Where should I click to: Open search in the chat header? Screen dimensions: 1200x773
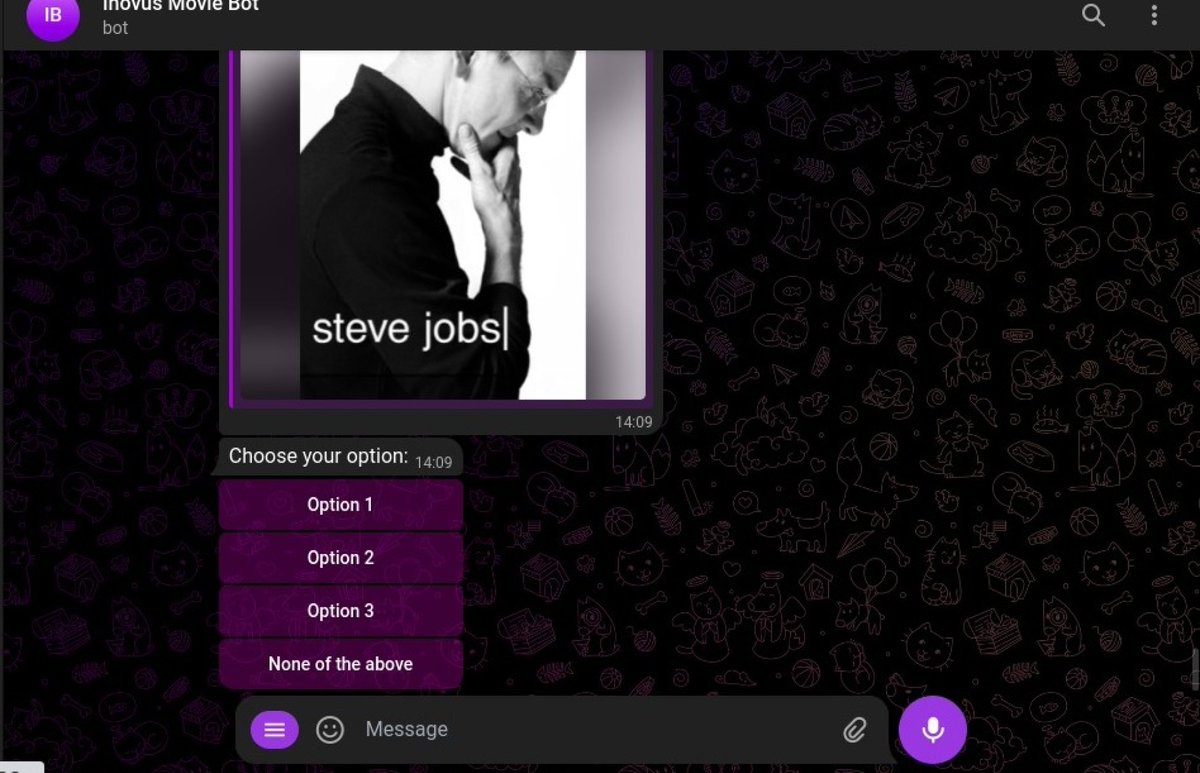pyautogui.click(x=1094, y=15)
